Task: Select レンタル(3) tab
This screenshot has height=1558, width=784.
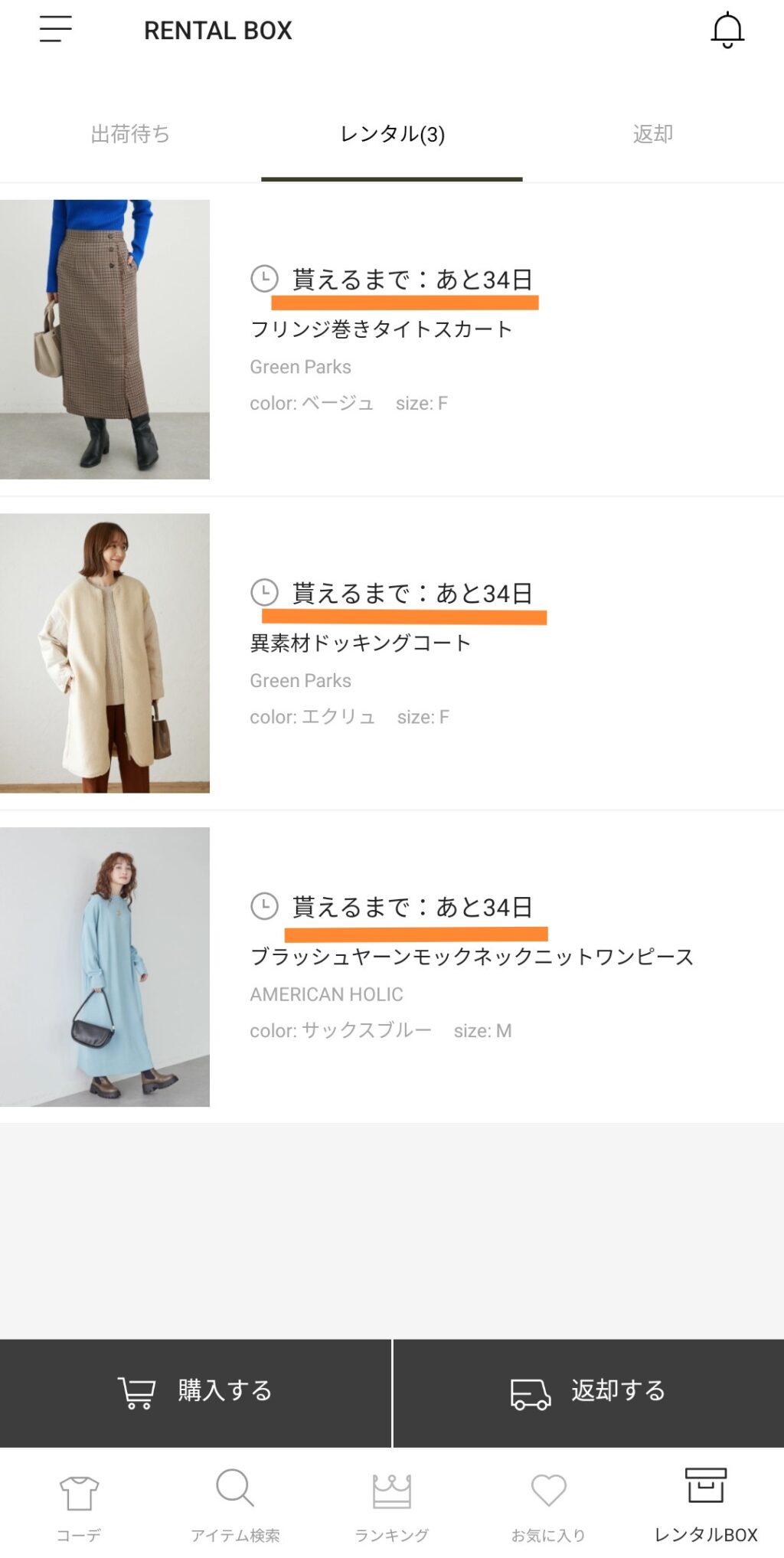Action: [392, 134]
